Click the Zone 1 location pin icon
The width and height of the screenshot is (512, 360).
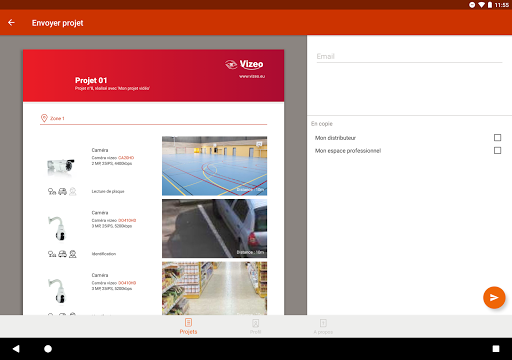click(x=44, y=118)
